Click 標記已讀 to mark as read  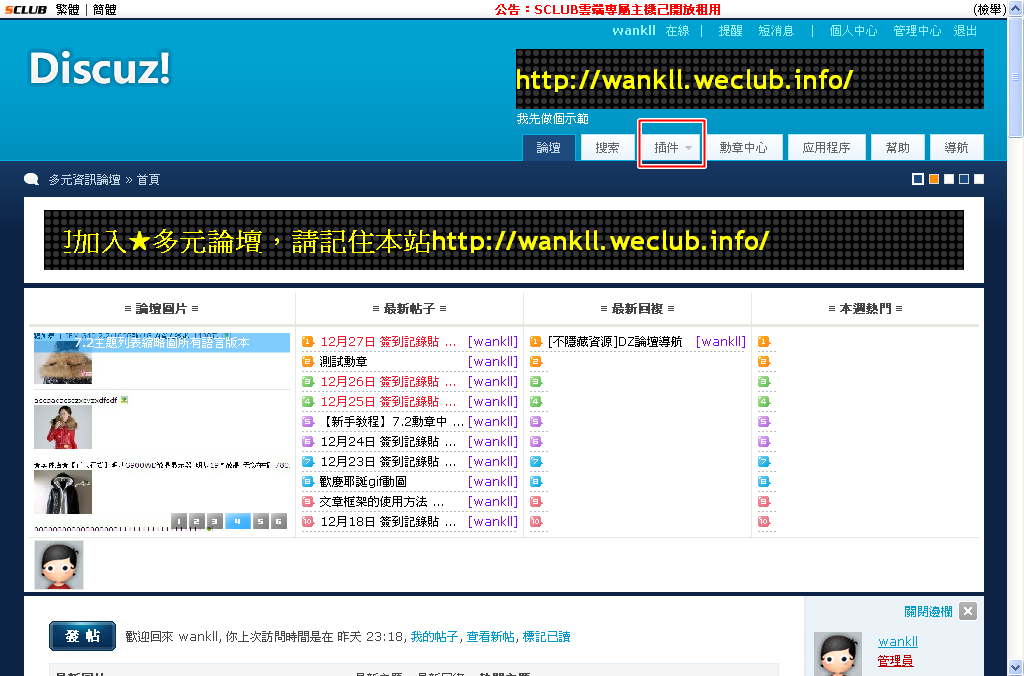547,636
